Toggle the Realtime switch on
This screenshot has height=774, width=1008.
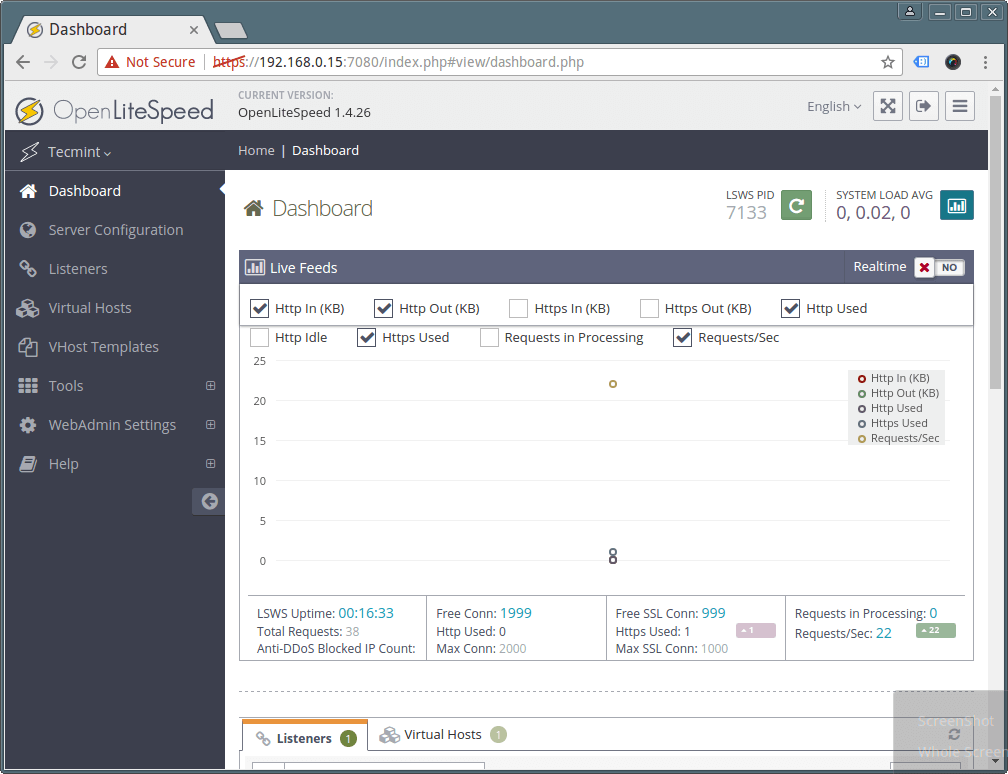[x=940, y=267]
